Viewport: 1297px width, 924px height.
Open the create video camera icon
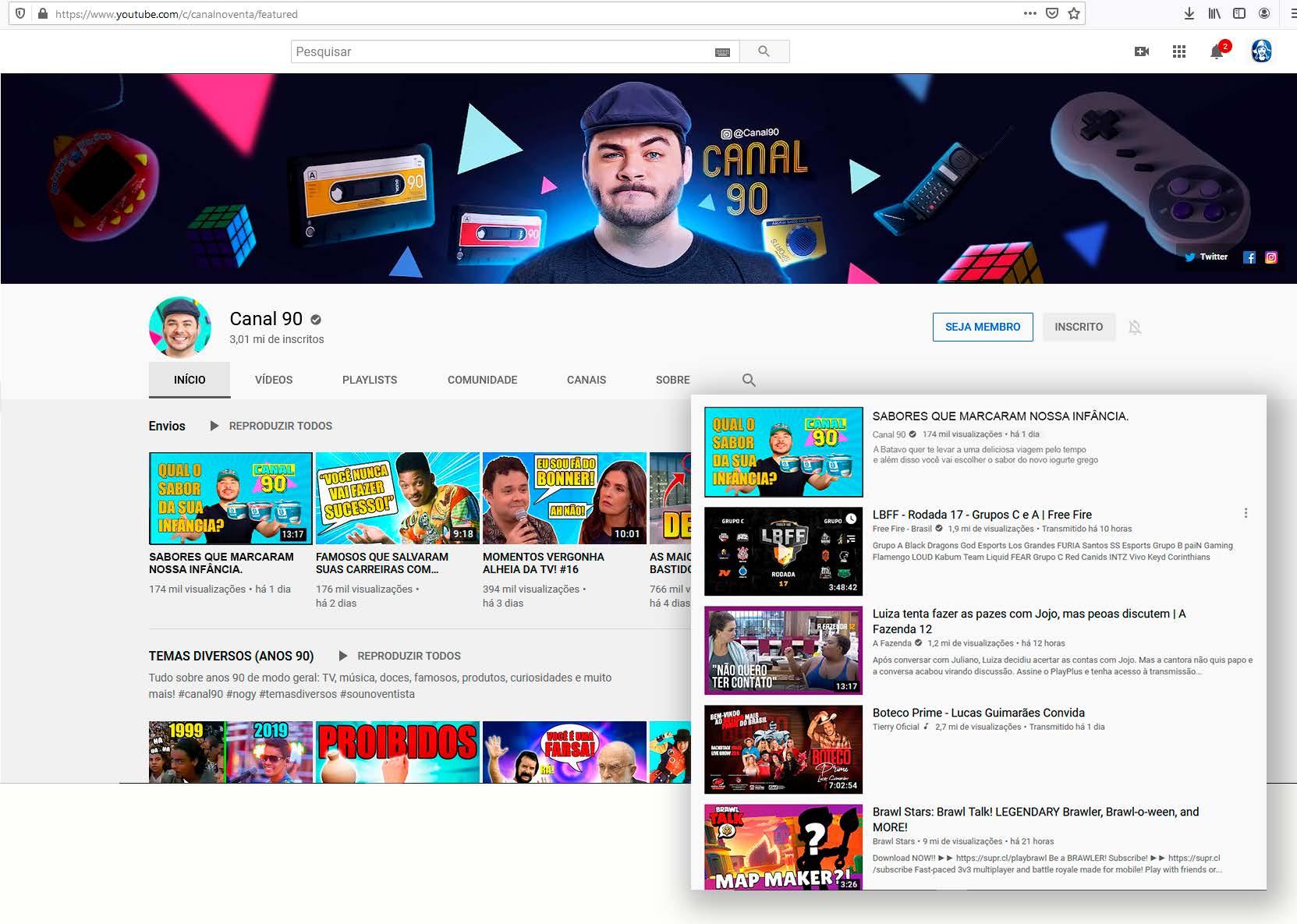click(x=1142, y=51)
